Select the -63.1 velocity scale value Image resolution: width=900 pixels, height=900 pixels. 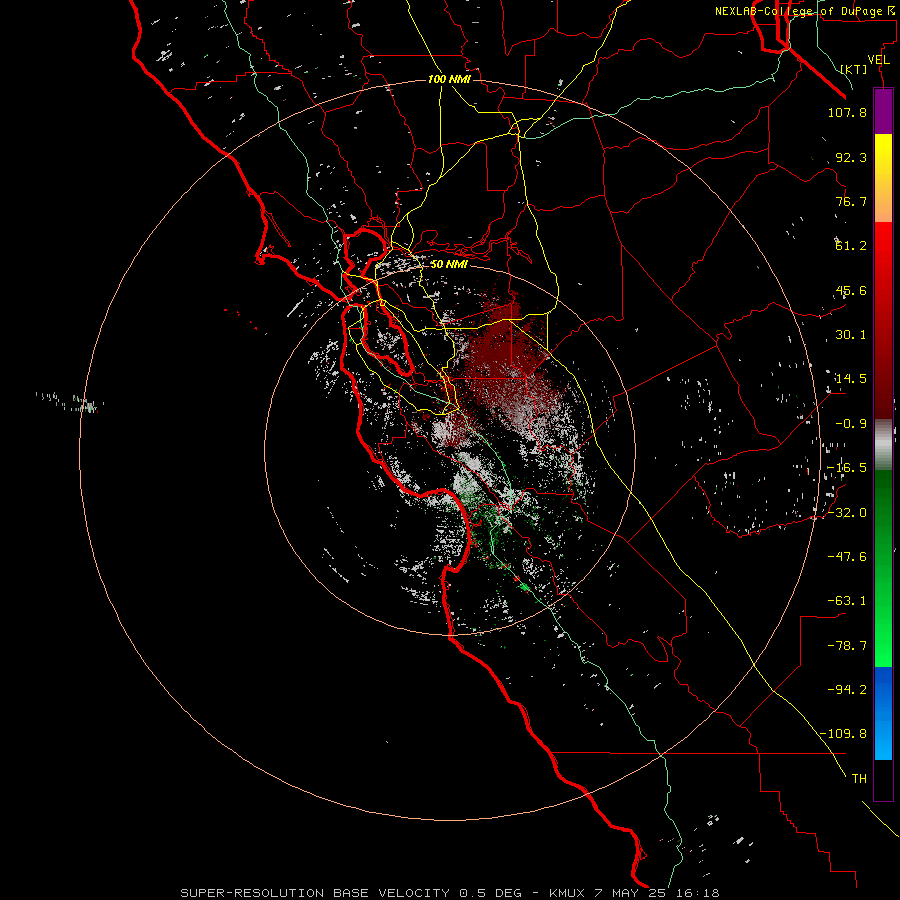(x=847, y=601)
